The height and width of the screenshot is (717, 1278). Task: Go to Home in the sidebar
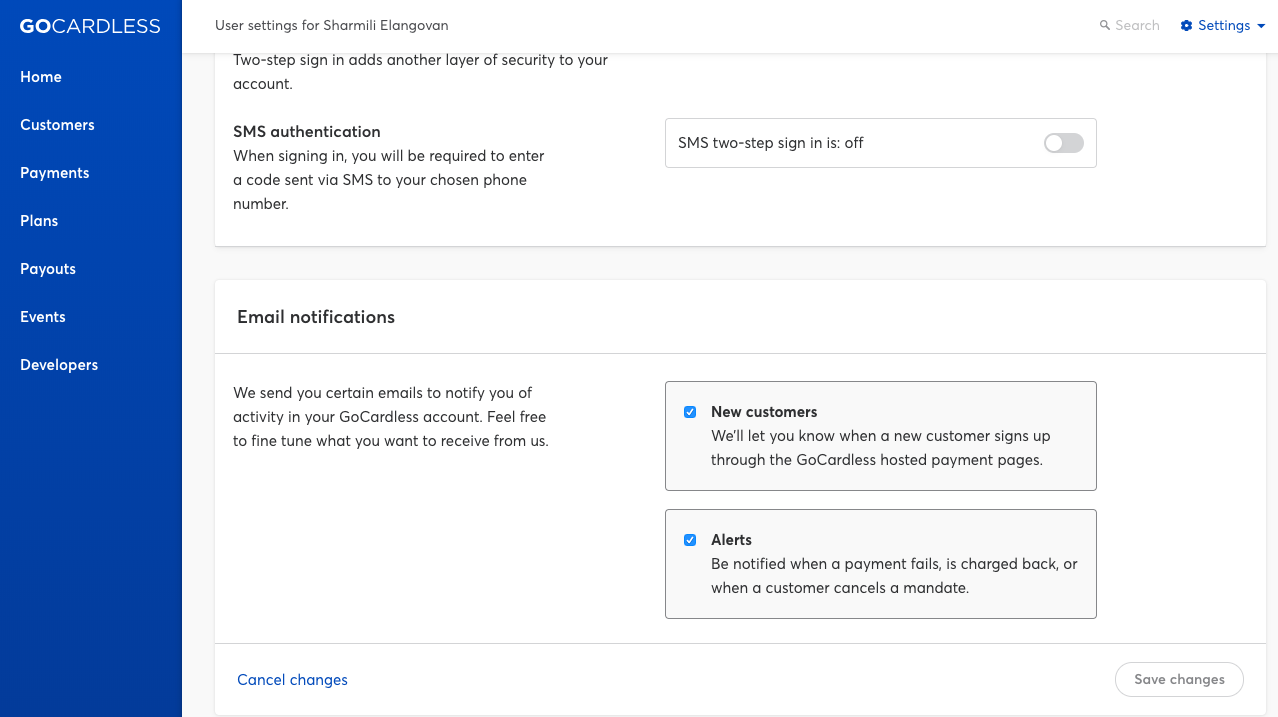click(41, 77)
